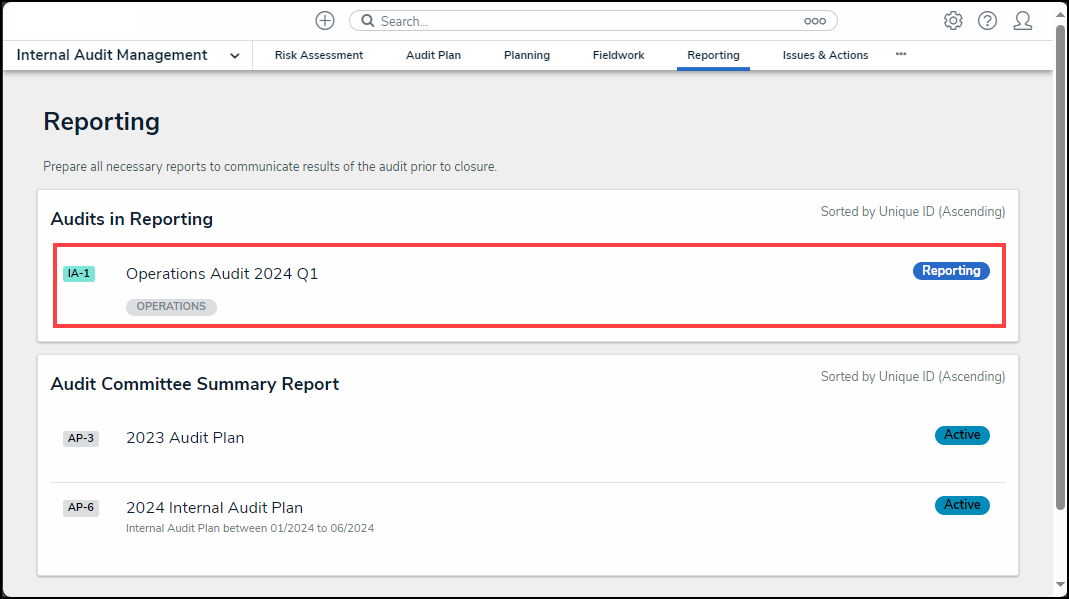Image resolution: width=1069 pixels, height=599 pixels.
Task: Select the Fieldwork tab
Action: click(x=618, y=56)
